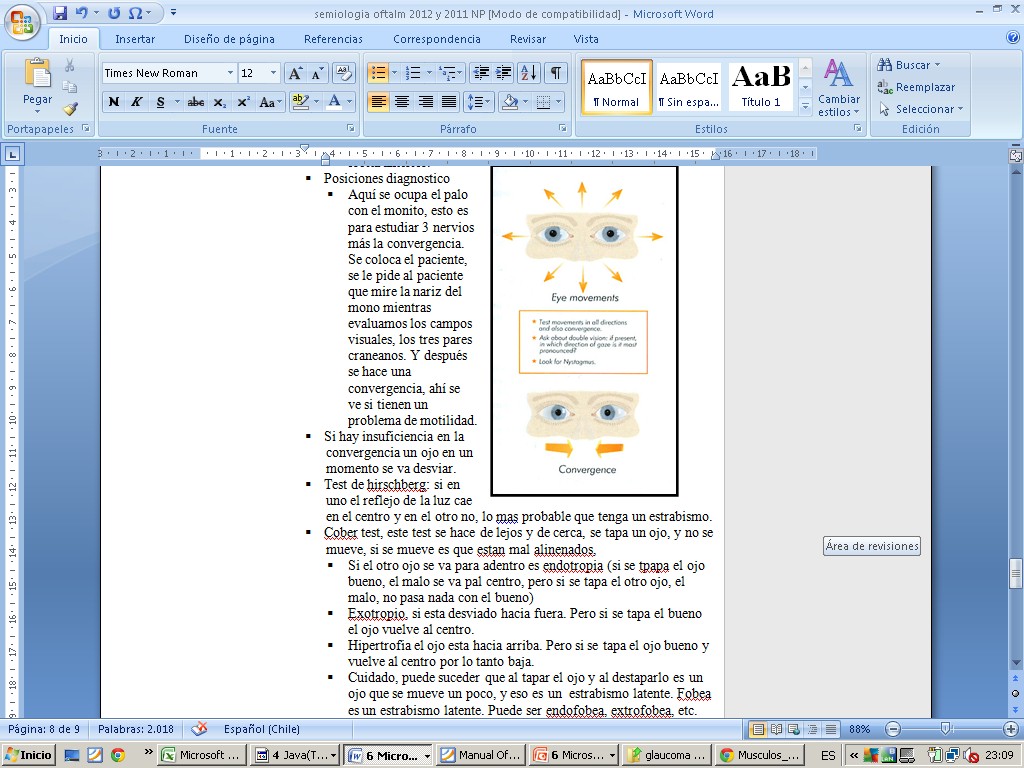Click the Cambiar estilos button
The image size is (1024, 768).
pos(838,88)
